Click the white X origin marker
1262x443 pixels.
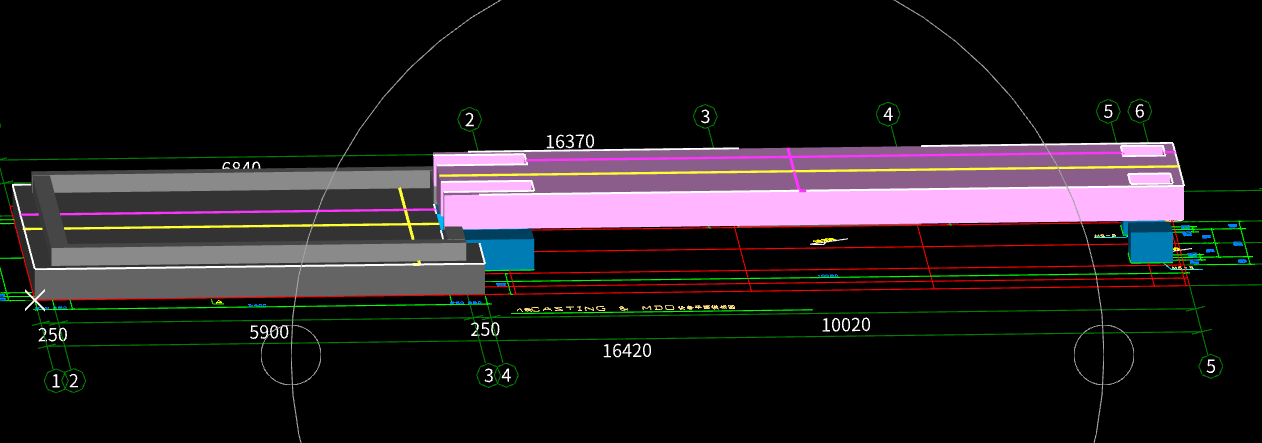[x=35, y=299]
